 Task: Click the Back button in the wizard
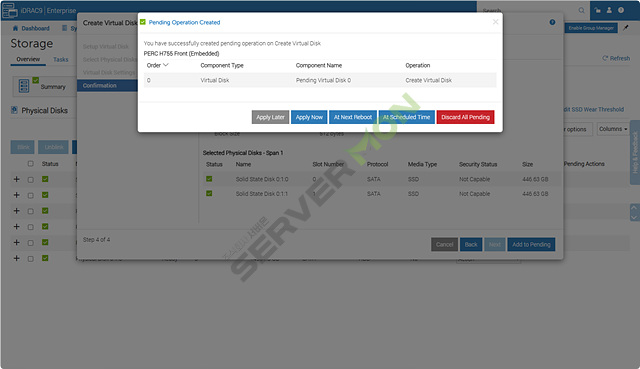[x=471, y=245]
